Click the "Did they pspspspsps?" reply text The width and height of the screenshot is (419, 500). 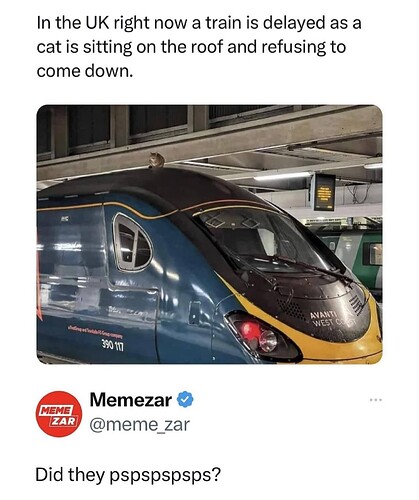128,475
